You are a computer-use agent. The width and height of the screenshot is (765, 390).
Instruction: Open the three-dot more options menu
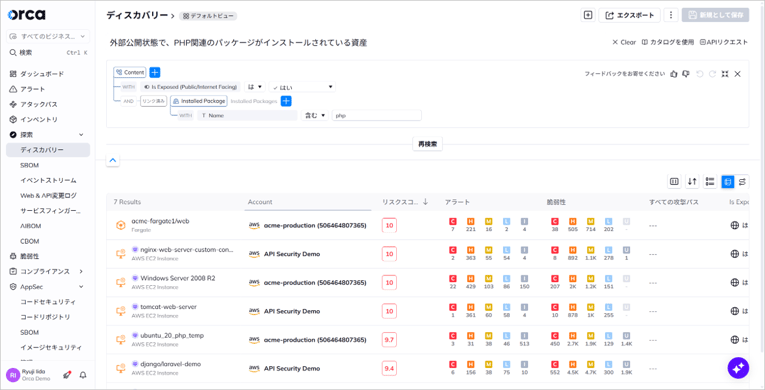[x=671, y=15]
